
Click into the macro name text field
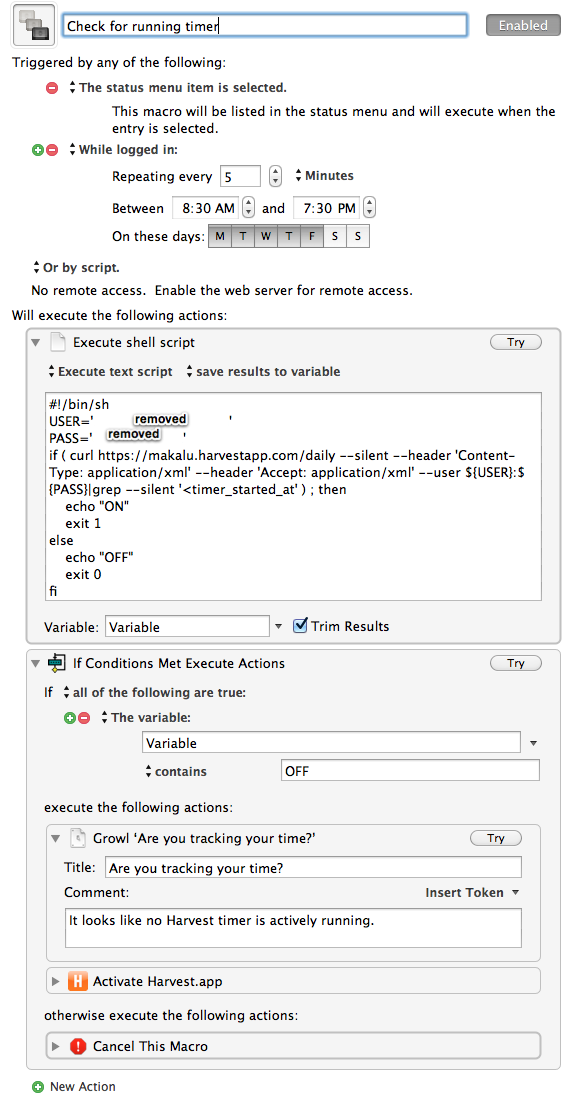(265, 26)
